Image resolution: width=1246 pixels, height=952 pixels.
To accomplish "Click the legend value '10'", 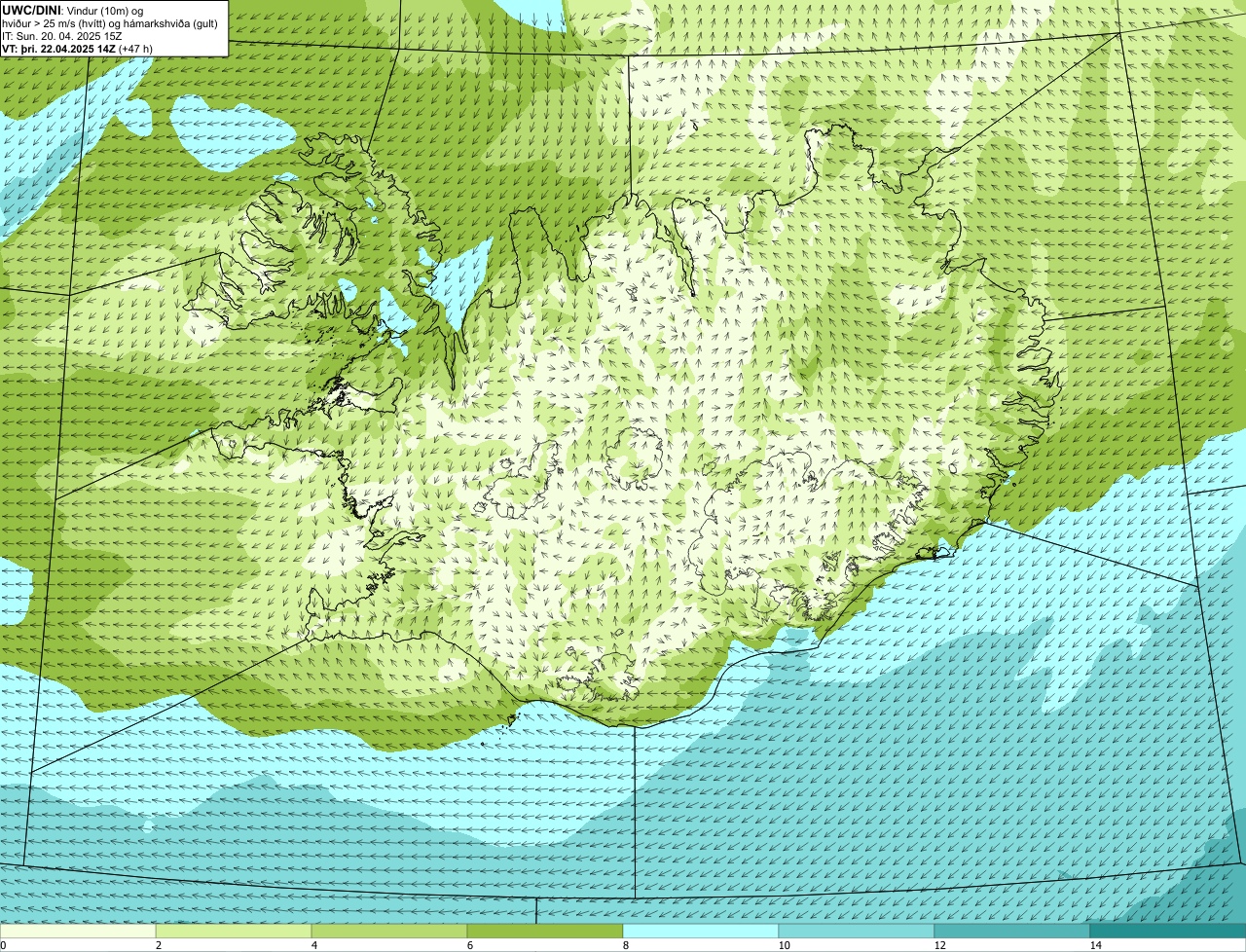I will coord(784,945).
